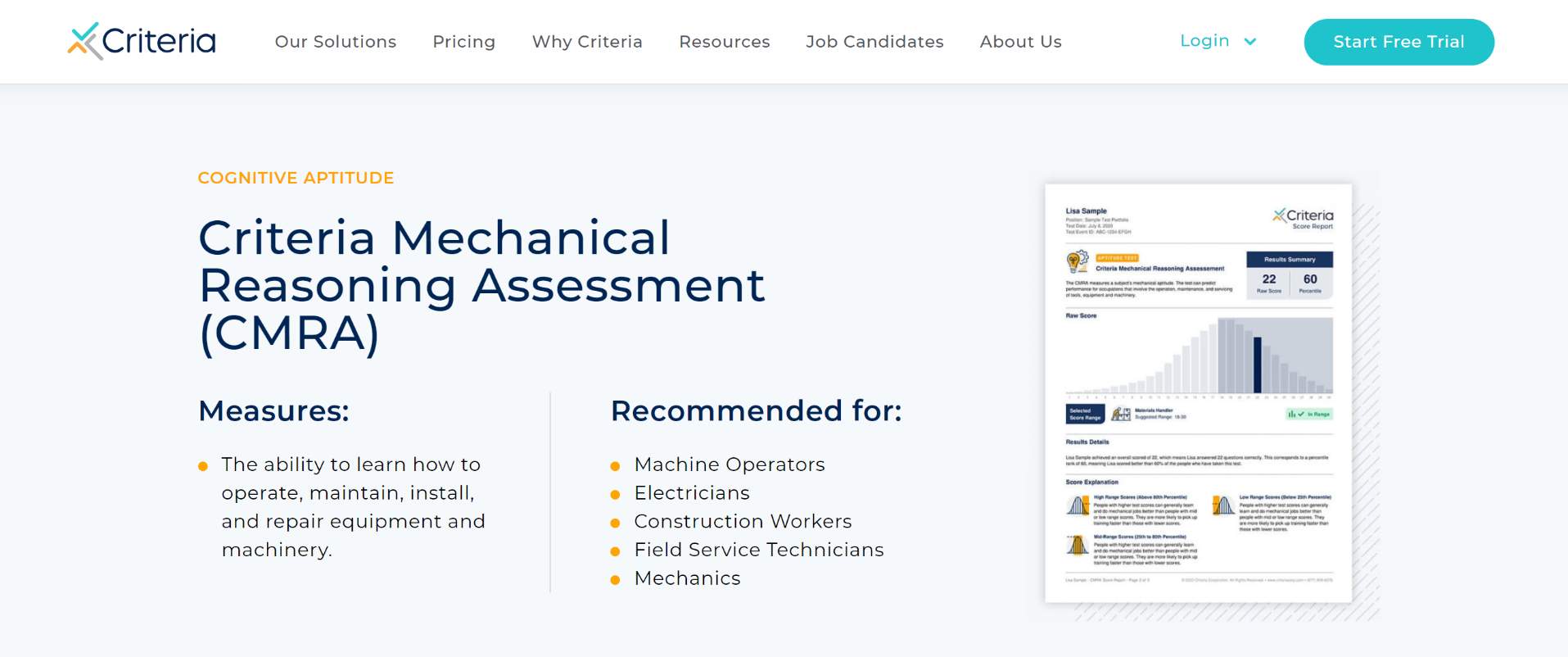Open the Resources navigation menu

click(725, 42)
